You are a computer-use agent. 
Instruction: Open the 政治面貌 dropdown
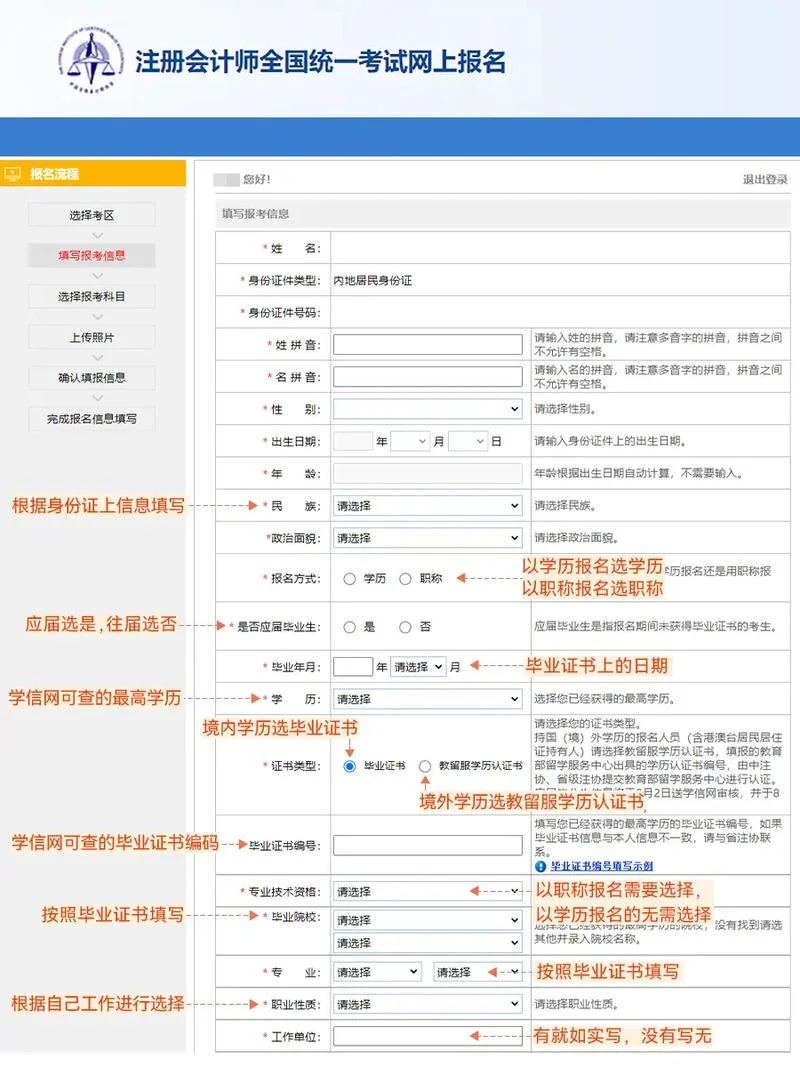(x=427, y=538)
